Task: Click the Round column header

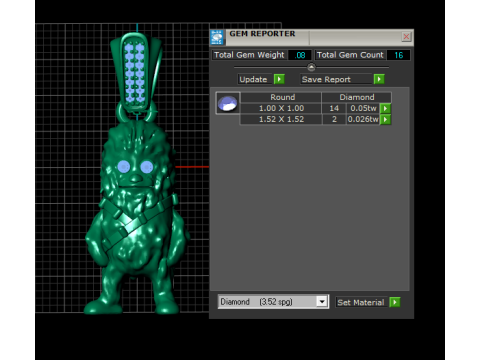Action: coord(281,97)
